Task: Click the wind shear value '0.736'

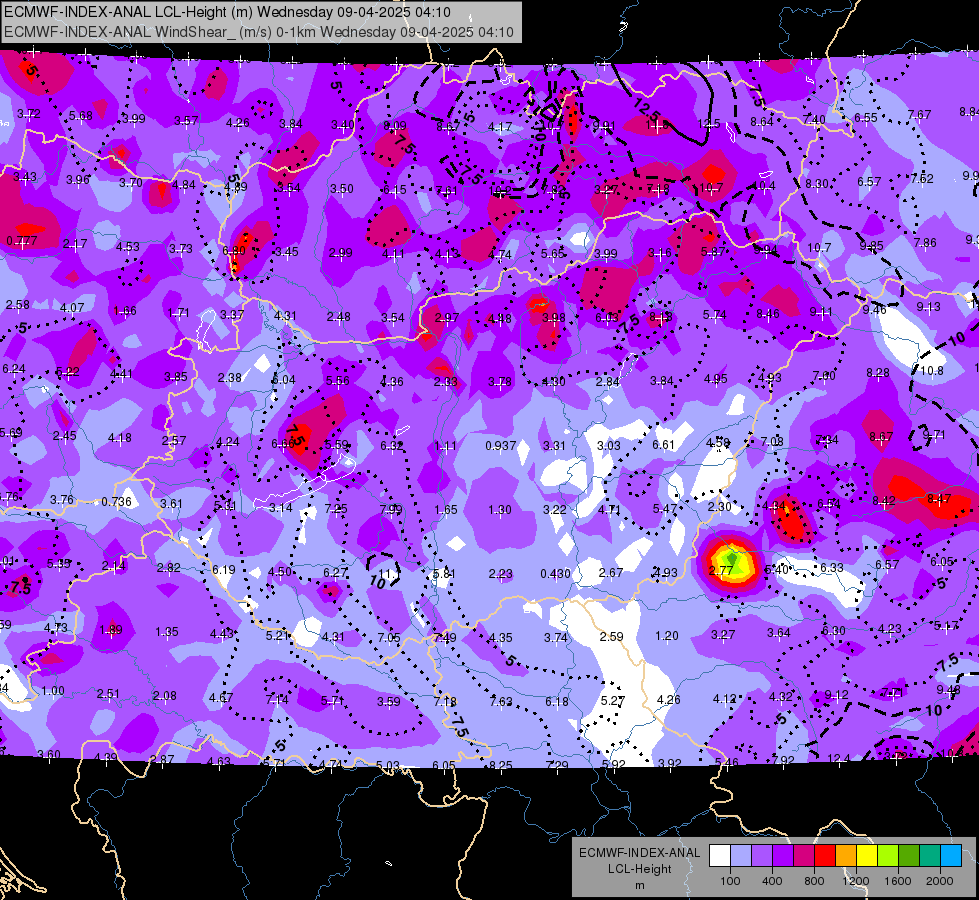Action: tap(116, 502)
